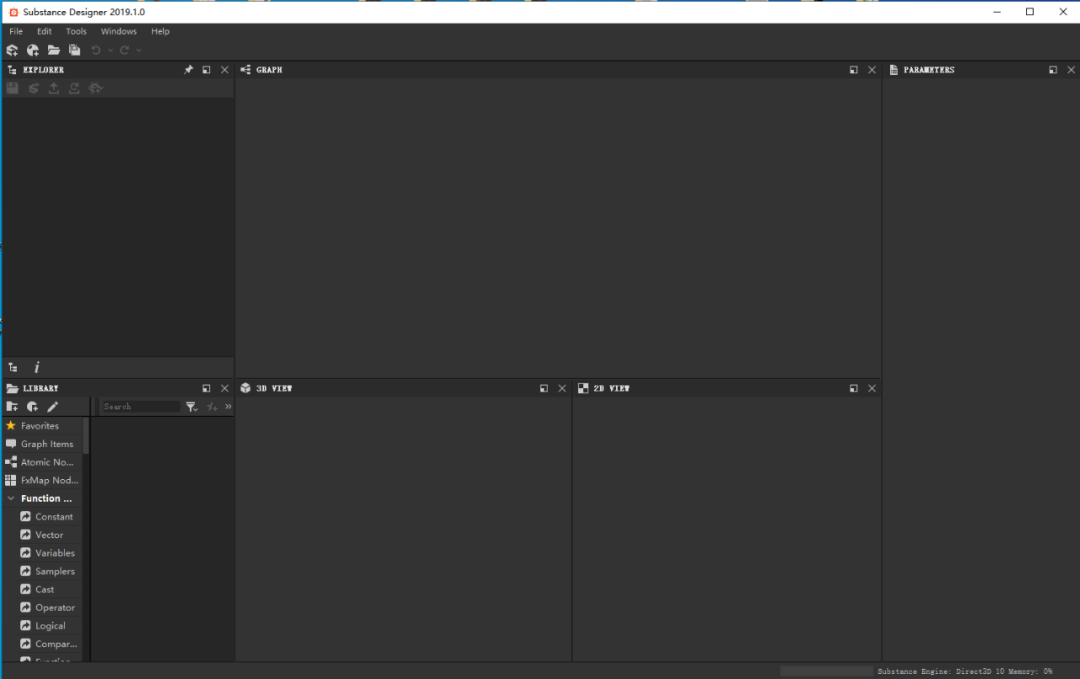This screenshot has height=679, width=1080.
Task: Undo the last action
Action: 96,50
